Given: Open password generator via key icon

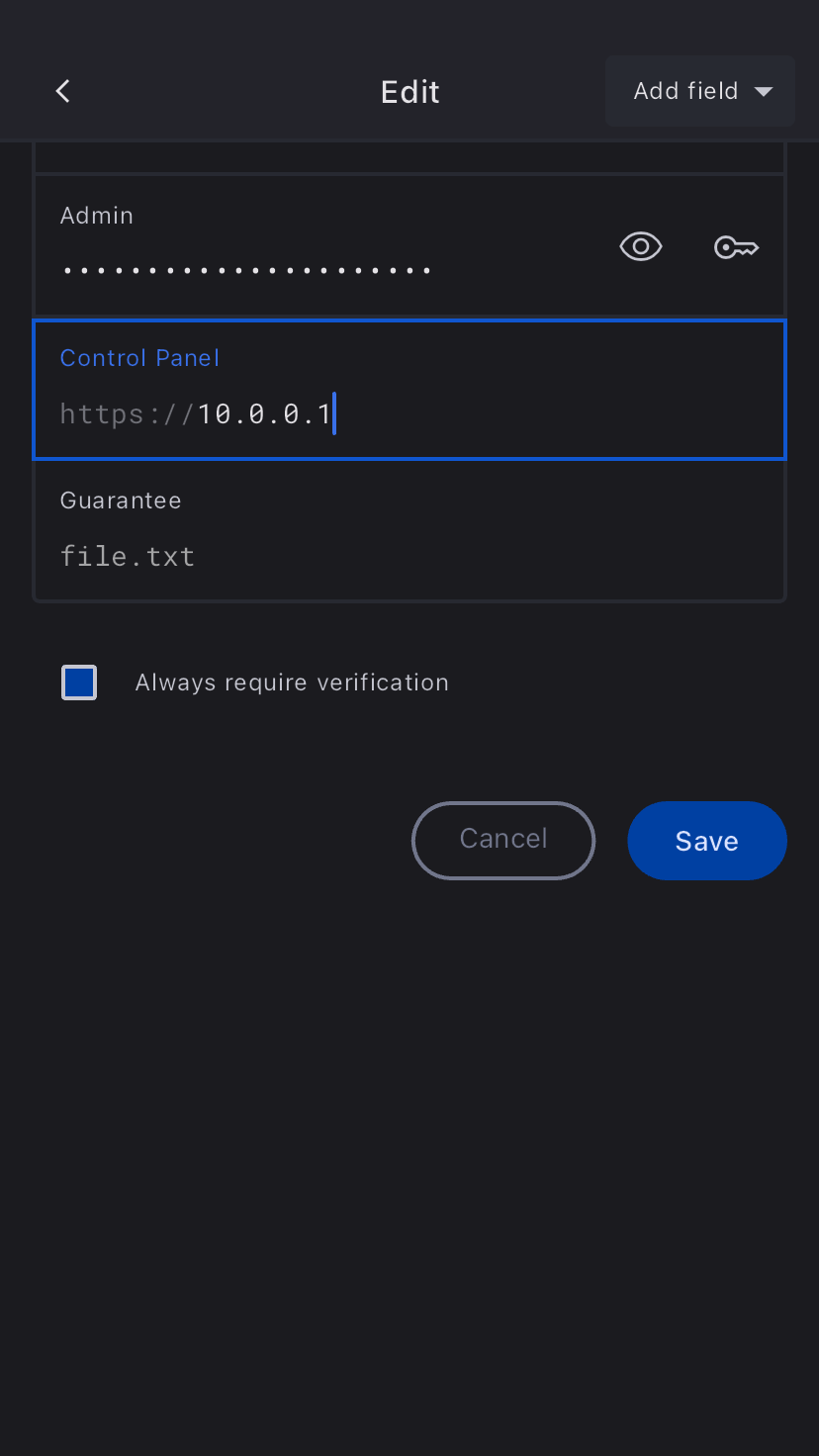Looking at the screenshot, I should pos(736,247).
